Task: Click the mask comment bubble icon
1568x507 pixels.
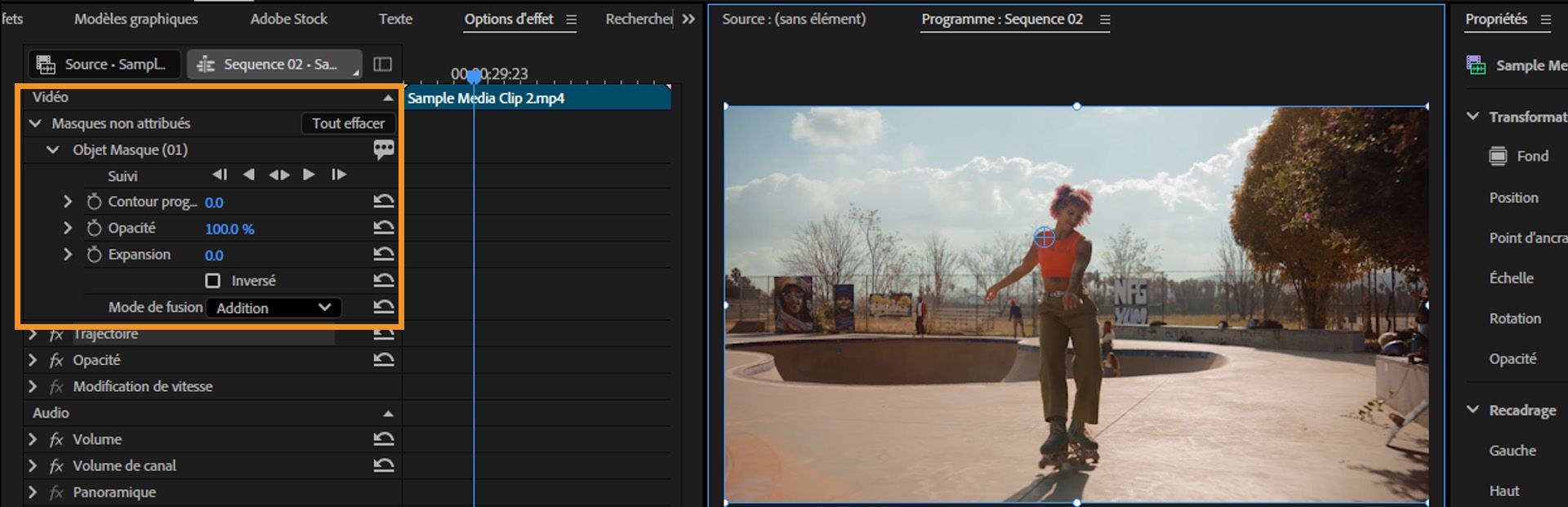Action: 384,149
